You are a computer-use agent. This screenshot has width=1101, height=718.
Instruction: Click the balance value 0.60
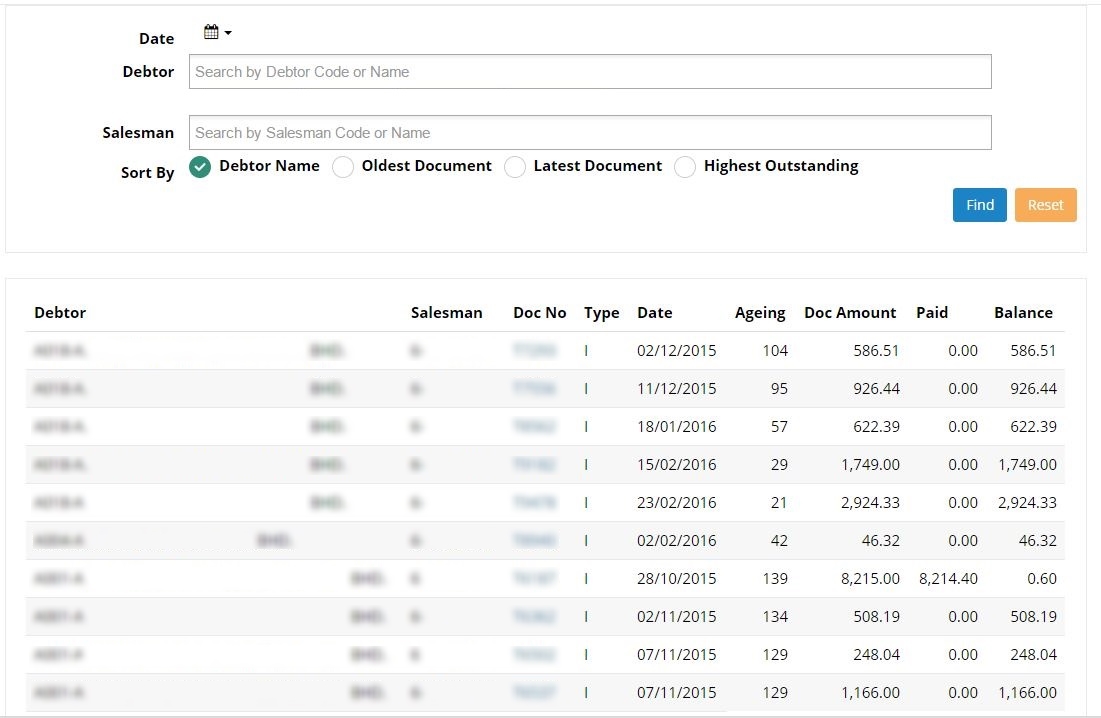point(1042,578)
